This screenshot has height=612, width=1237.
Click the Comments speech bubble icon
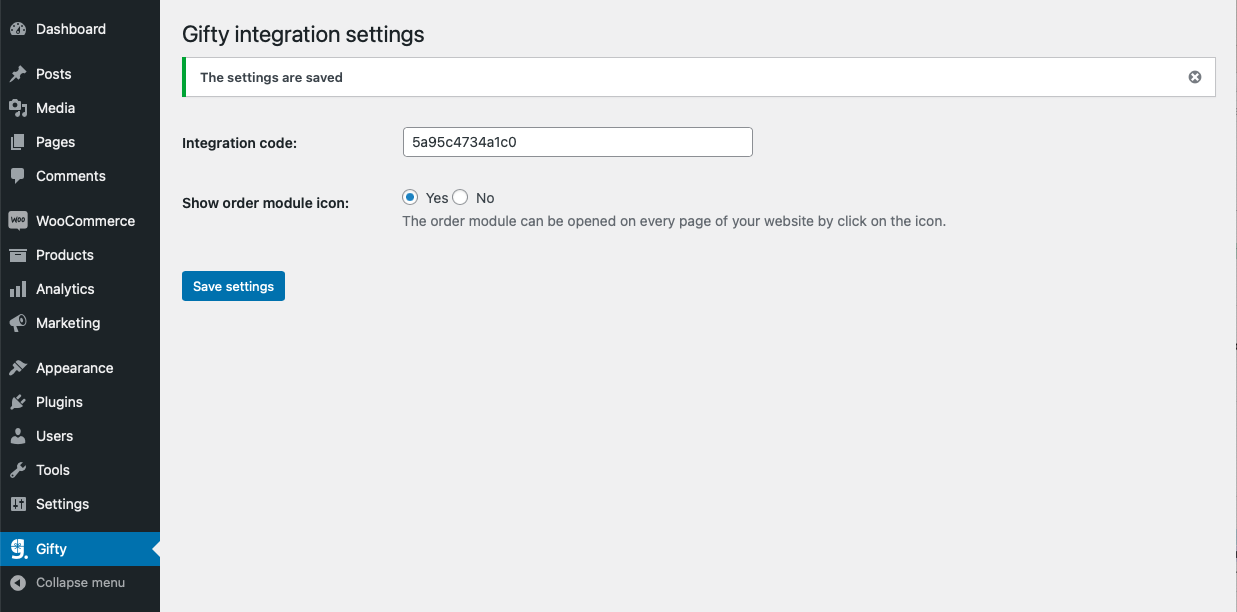tap(18, 176)
